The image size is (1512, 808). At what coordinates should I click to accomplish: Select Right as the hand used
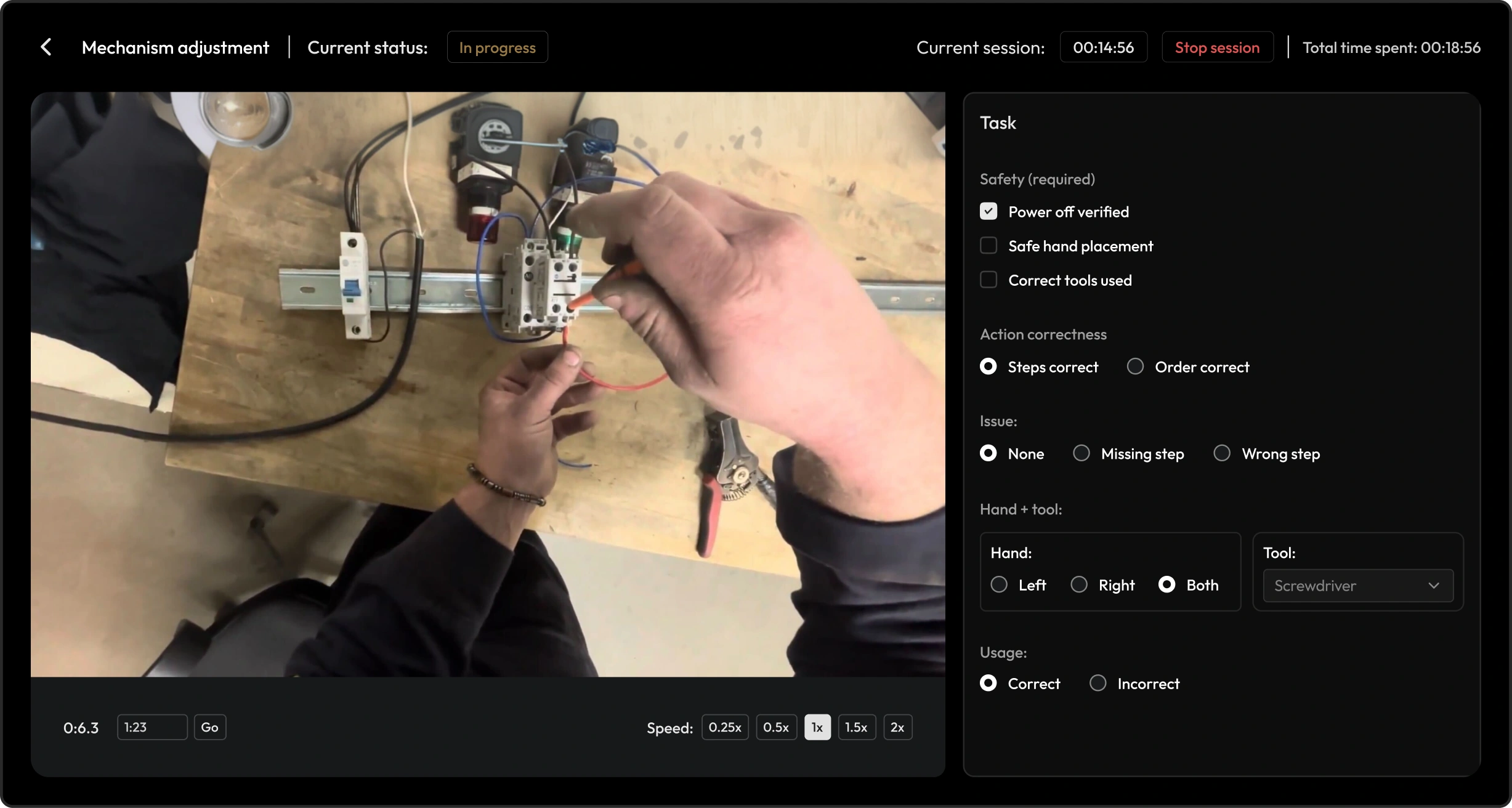pos(1078,584)
